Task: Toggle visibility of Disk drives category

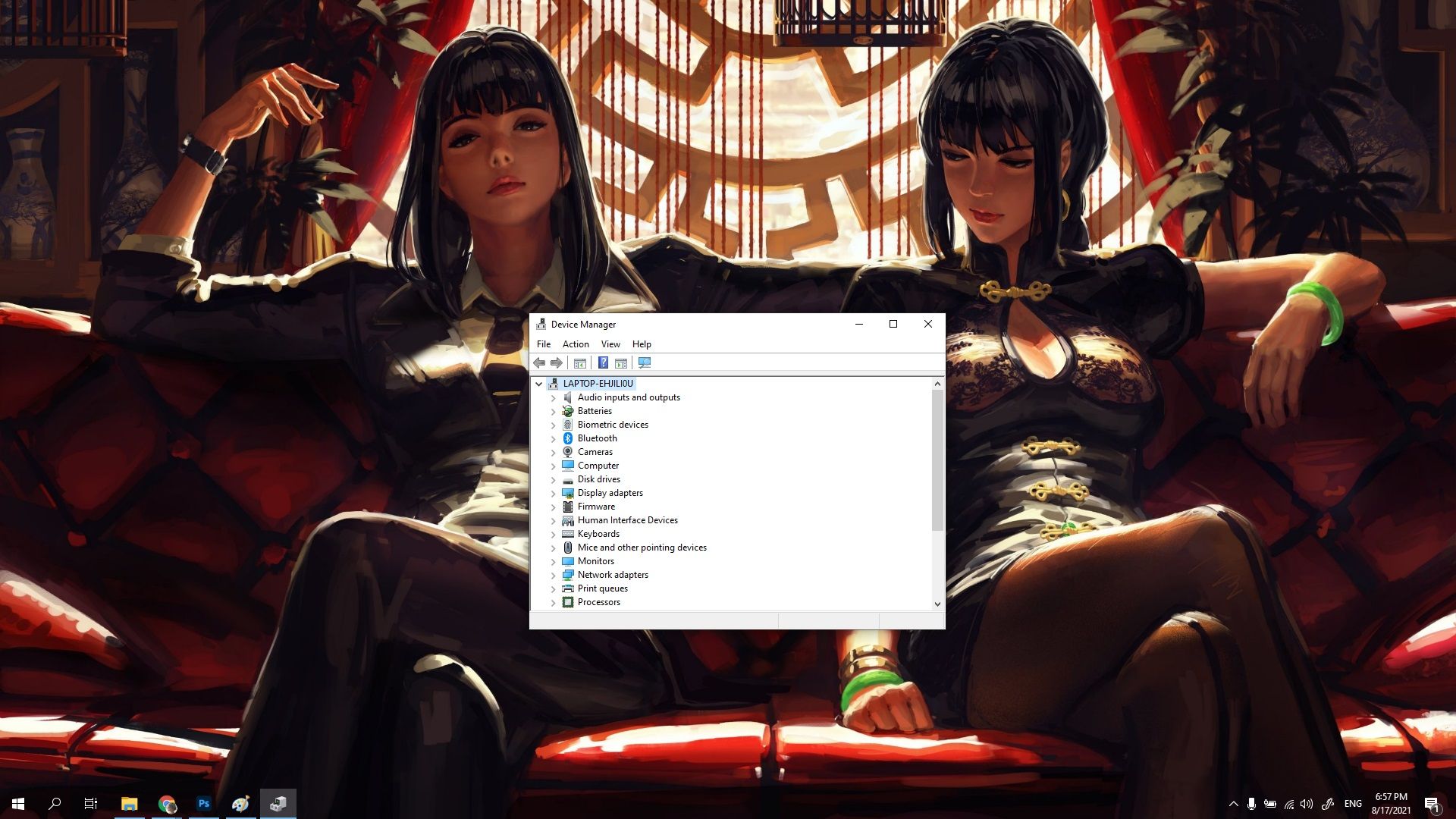Action: (x=553, y=479)
